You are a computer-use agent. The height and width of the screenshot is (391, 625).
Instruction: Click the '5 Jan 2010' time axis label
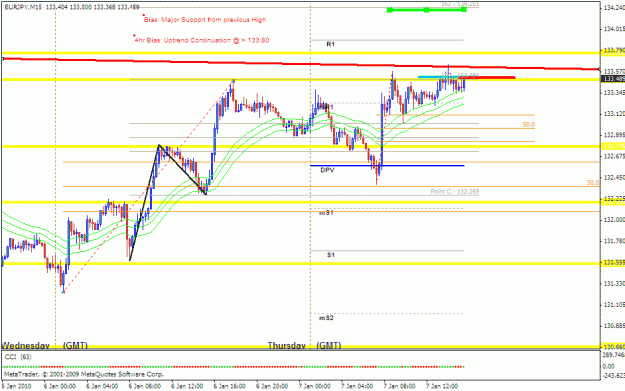[x=16, y=386]
